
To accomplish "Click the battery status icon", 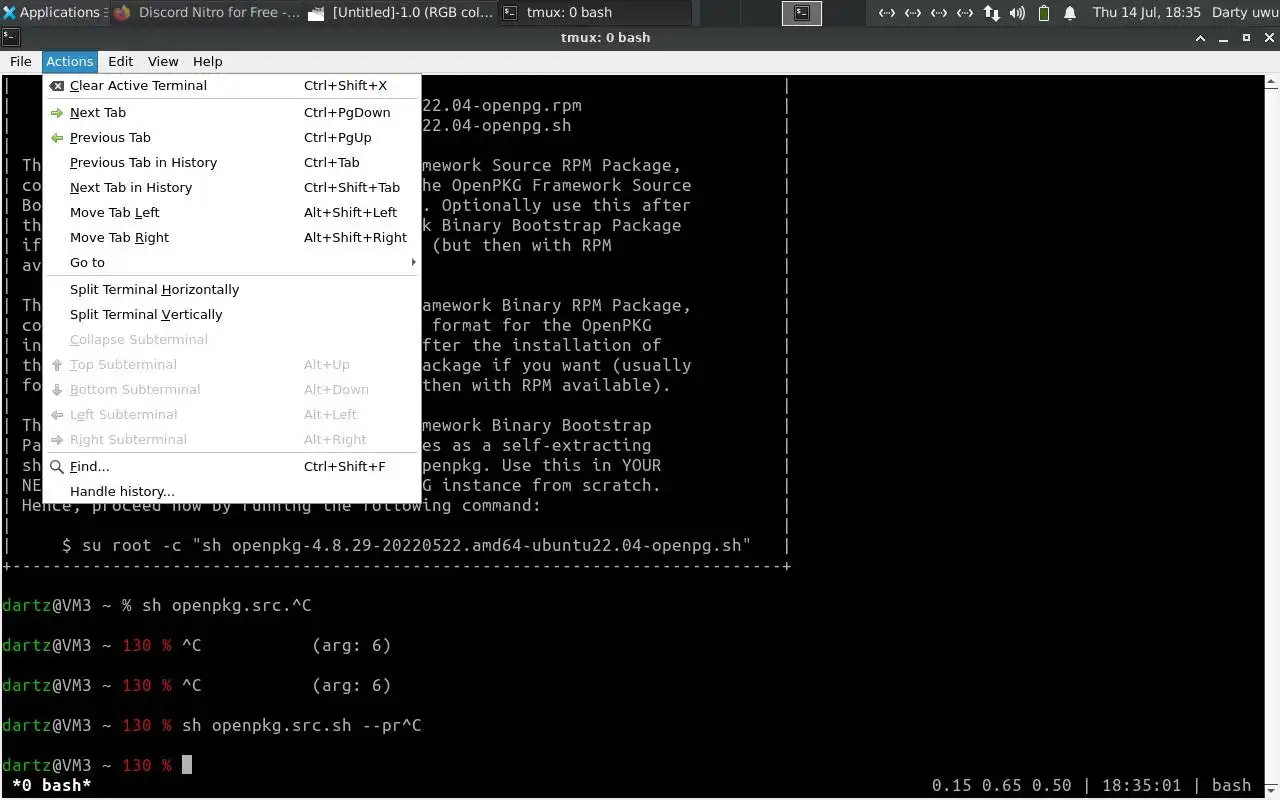I will tap(1044, 13).
